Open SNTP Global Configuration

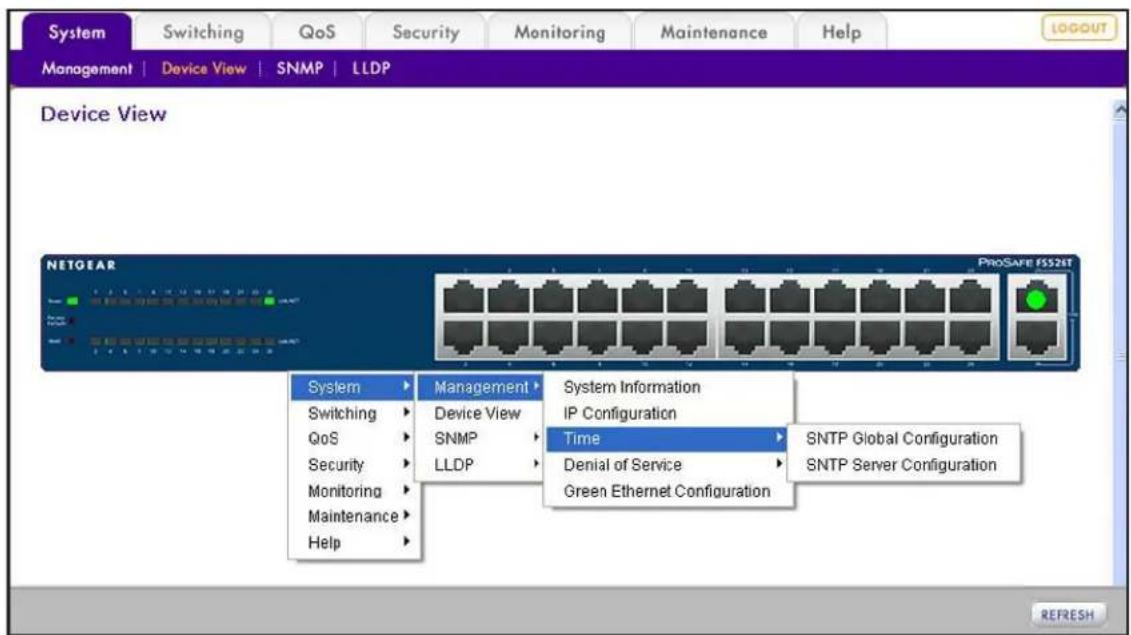[902, 439]
